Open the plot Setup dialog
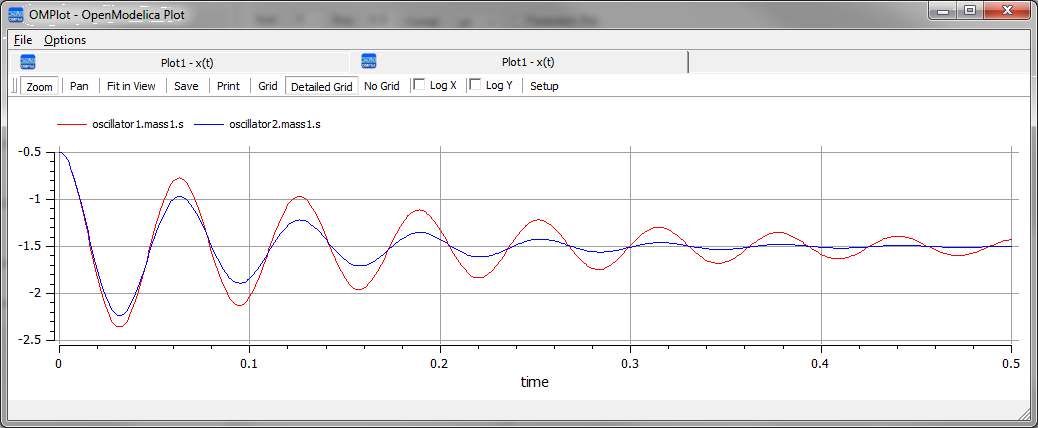This screenshot has width=1038, height=428. point(544,86)
